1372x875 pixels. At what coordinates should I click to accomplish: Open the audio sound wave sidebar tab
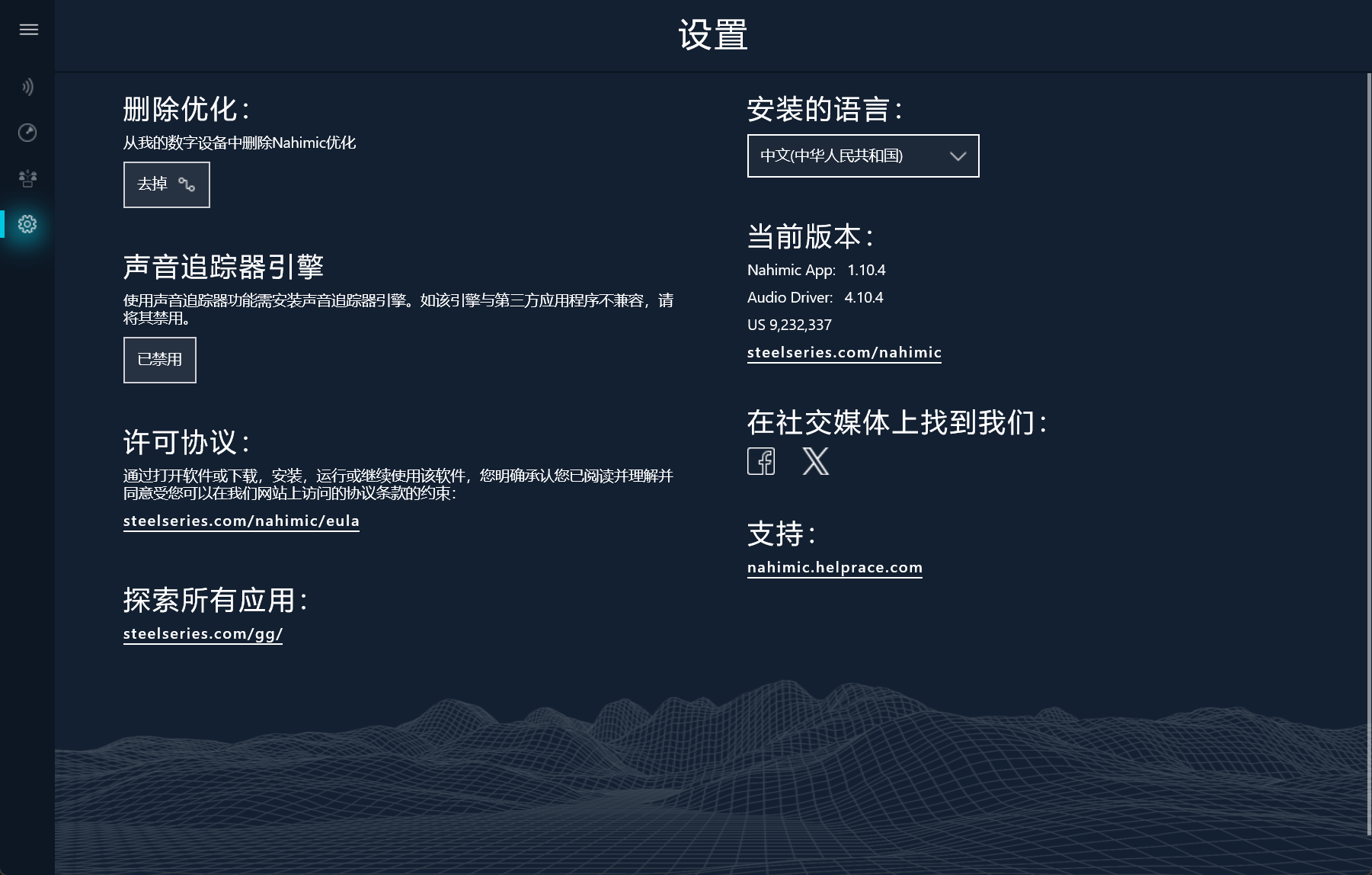click(27, 87)
